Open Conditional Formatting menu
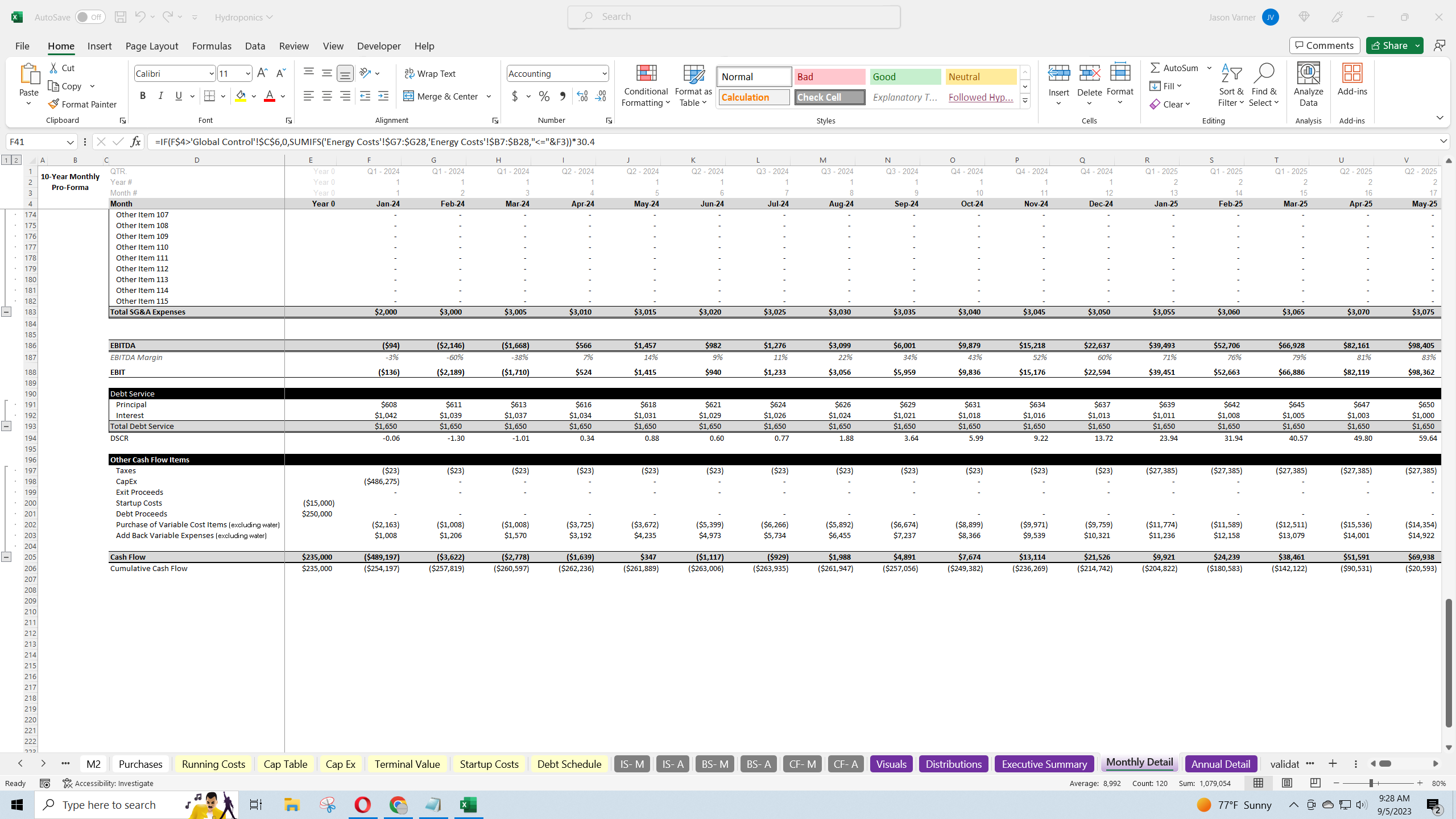Viewport: 1456px width, 819px height. click(646, 85)
